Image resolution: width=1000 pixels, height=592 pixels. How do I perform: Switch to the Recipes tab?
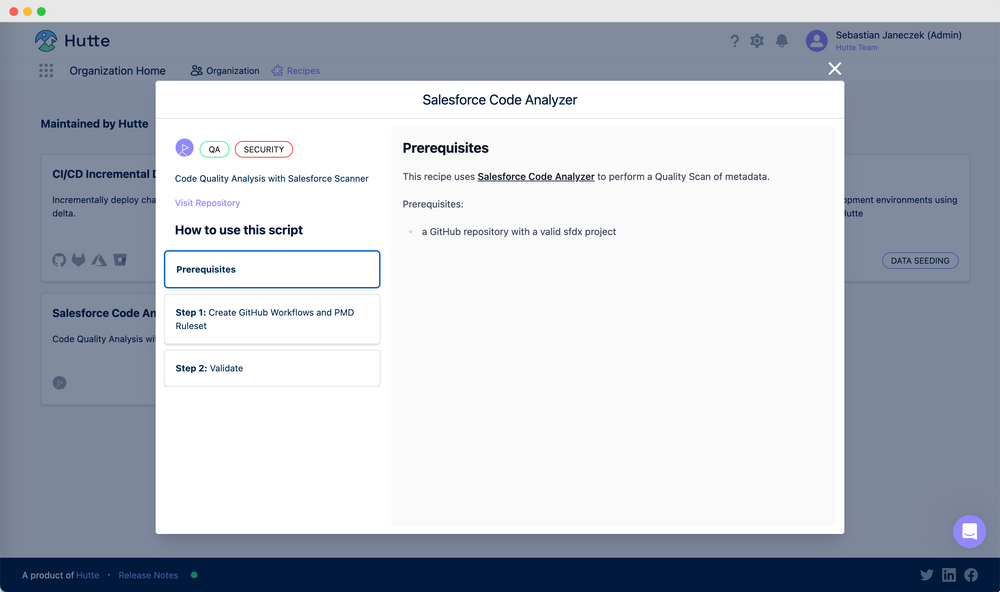coord(295,70)
